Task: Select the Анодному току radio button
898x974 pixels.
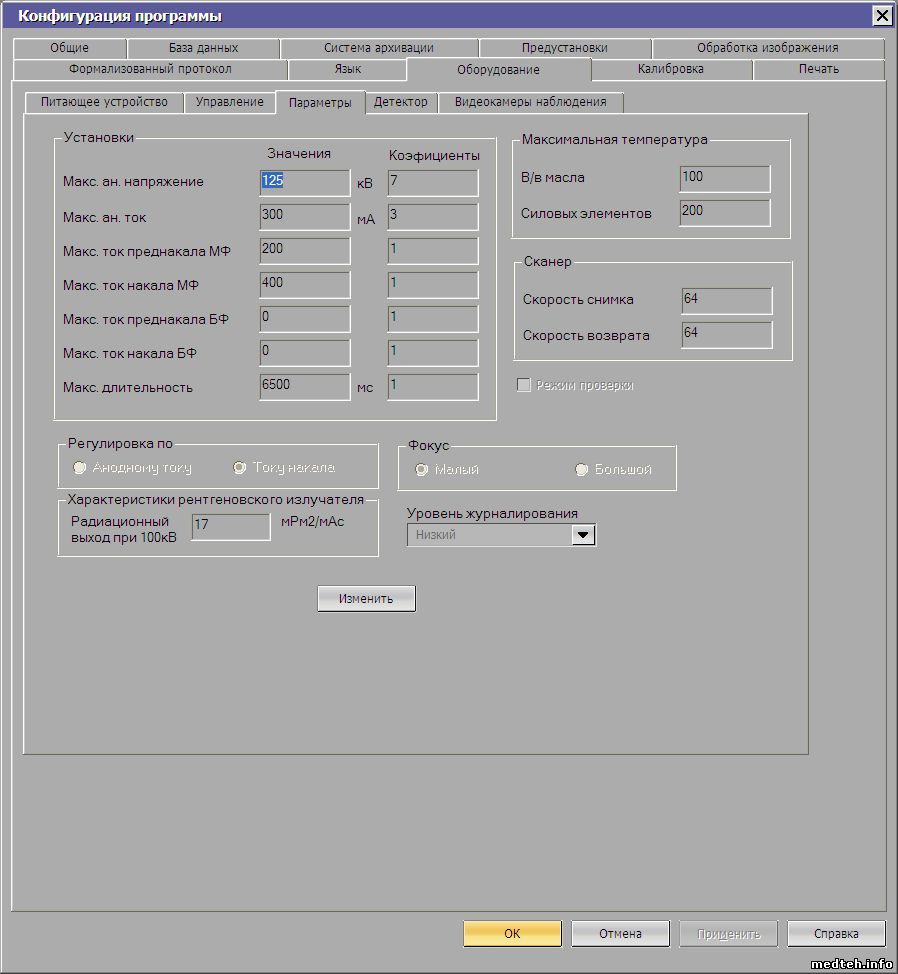Action: pyautogui.click(x=80, y=468)
